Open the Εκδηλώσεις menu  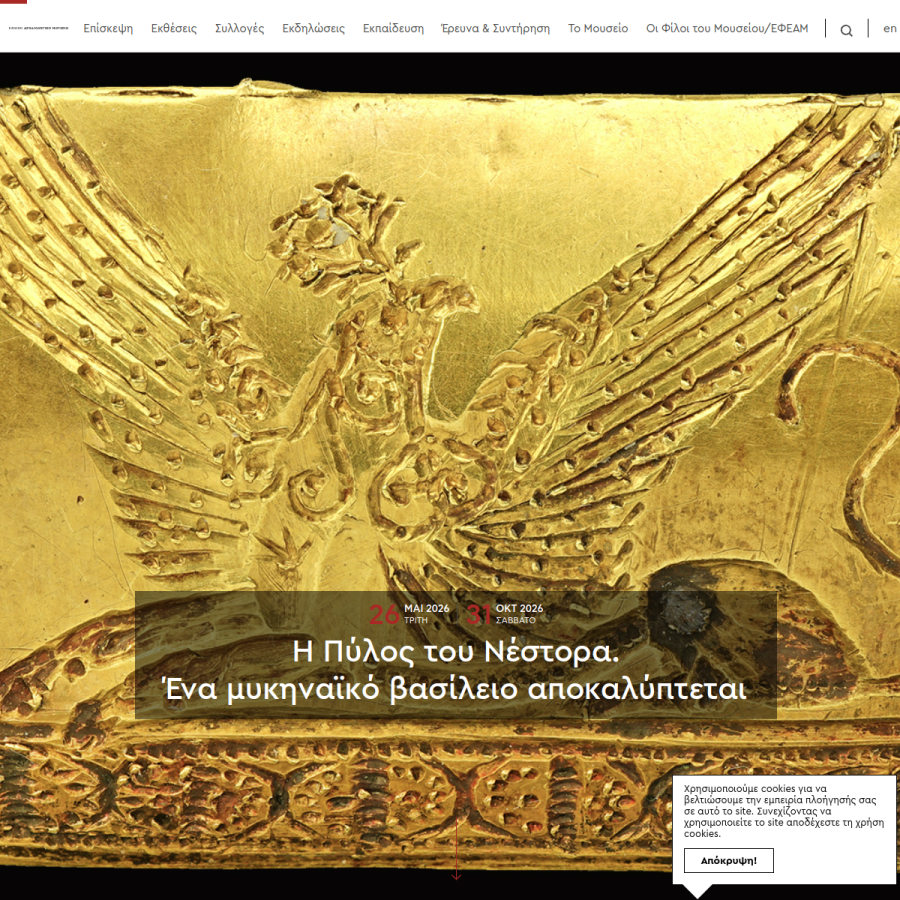[313, 28]
